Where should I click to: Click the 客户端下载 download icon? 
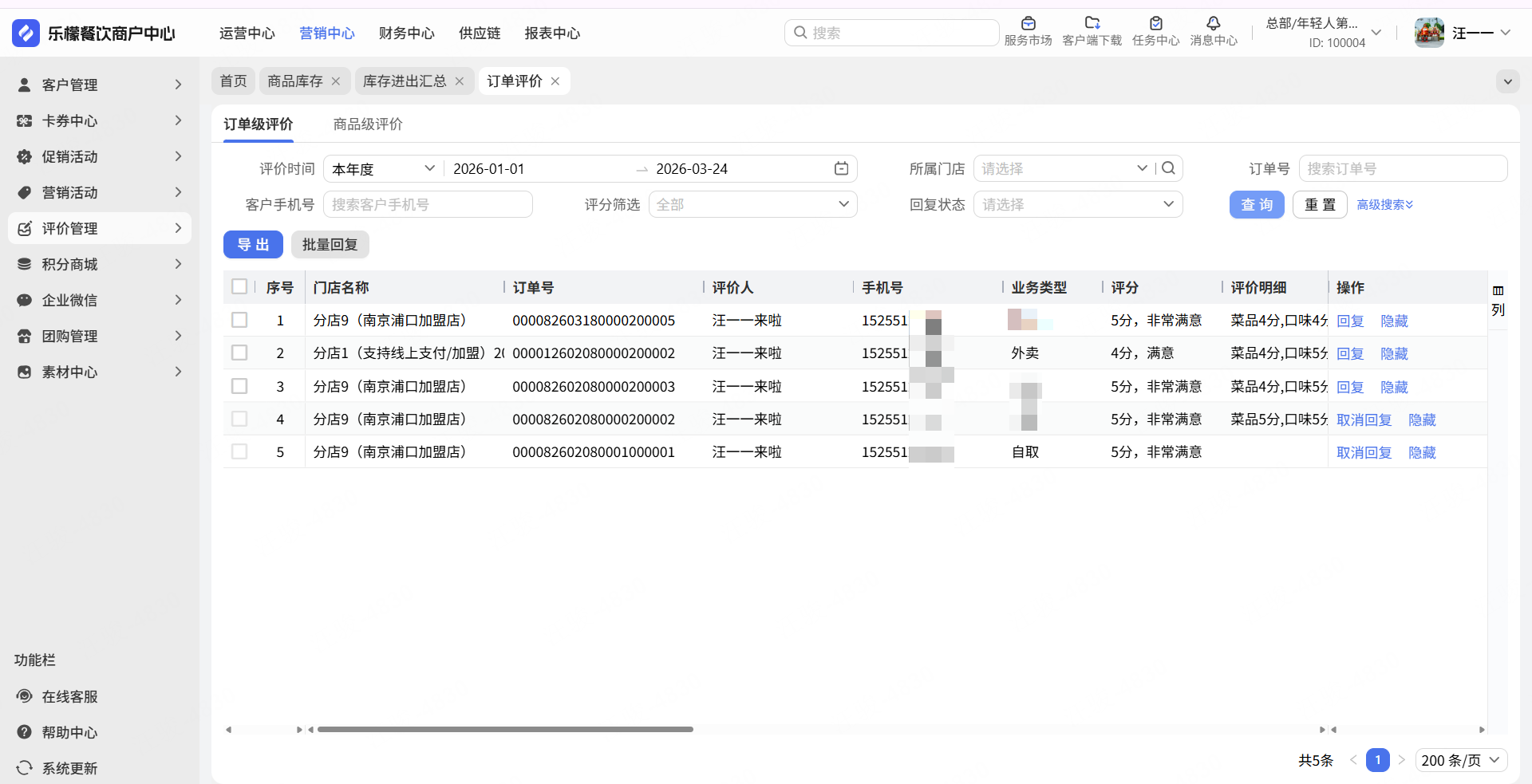tap(1092, 24)
